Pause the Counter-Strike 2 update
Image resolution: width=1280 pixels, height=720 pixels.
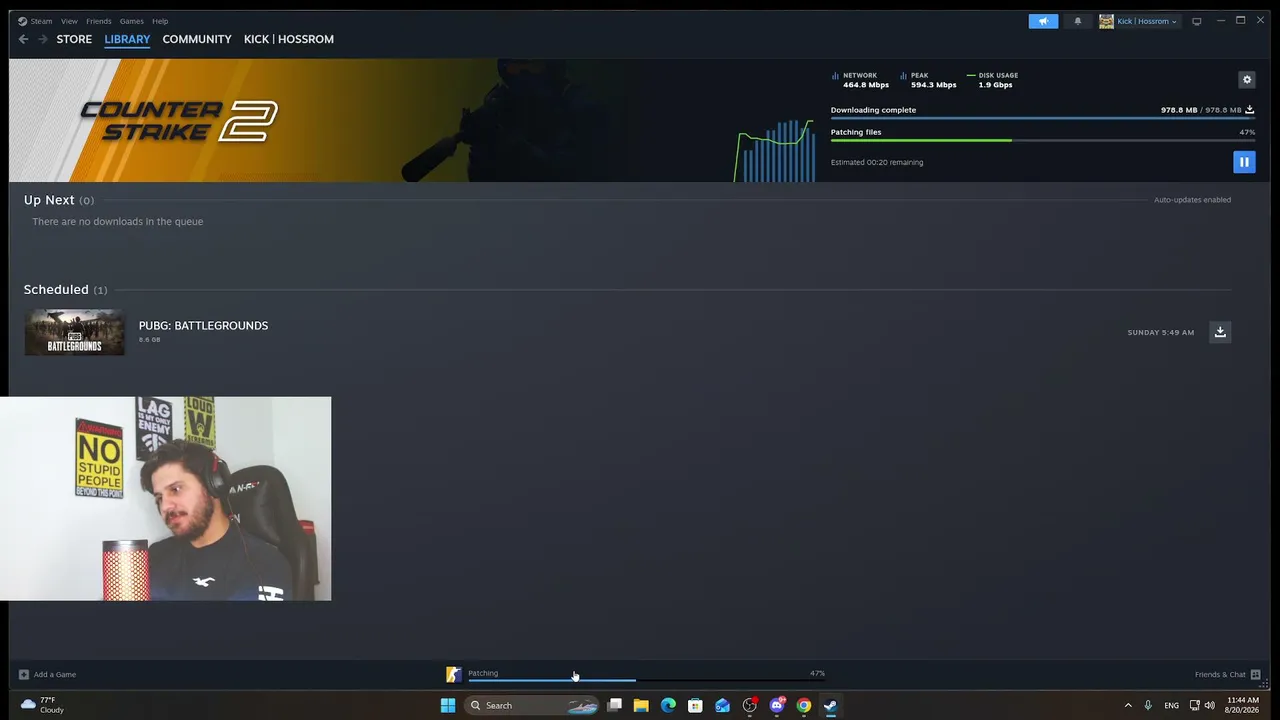pyautogui.click(x=1244, y=162)
